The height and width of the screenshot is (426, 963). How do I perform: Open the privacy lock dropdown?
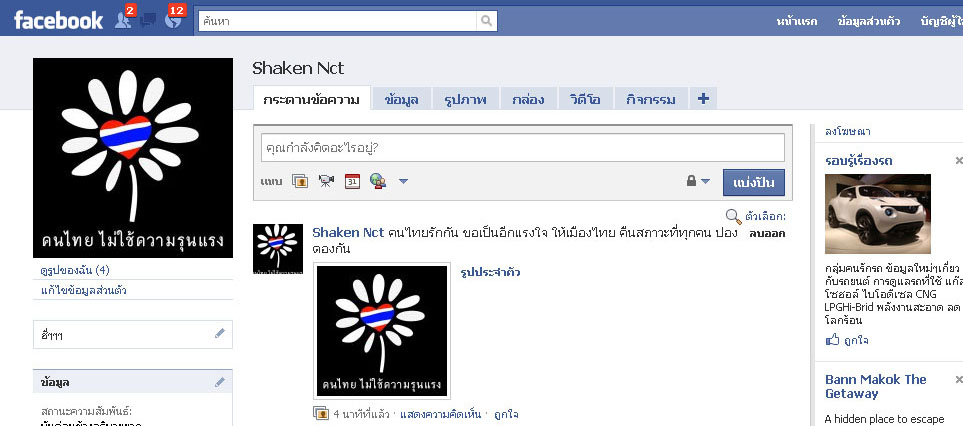click(698, 181)
